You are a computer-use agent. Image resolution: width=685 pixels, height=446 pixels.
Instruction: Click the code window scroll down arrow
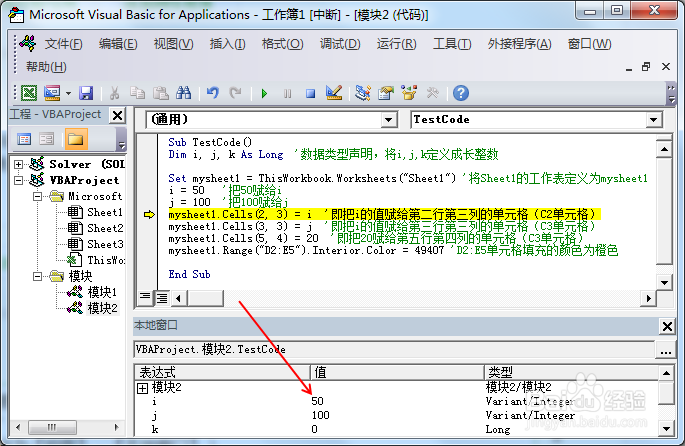[664, 282]
